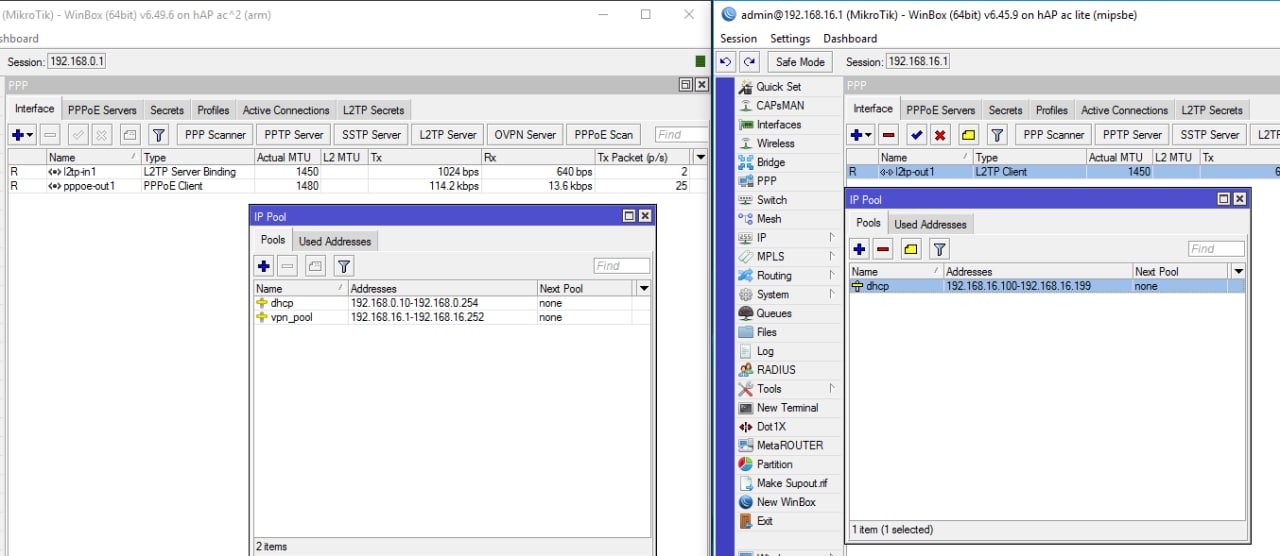Viewport: 1280px width, 556px height.
Task: Open Interfaces in the sidebar menu
Action: (x=778, y=125)
